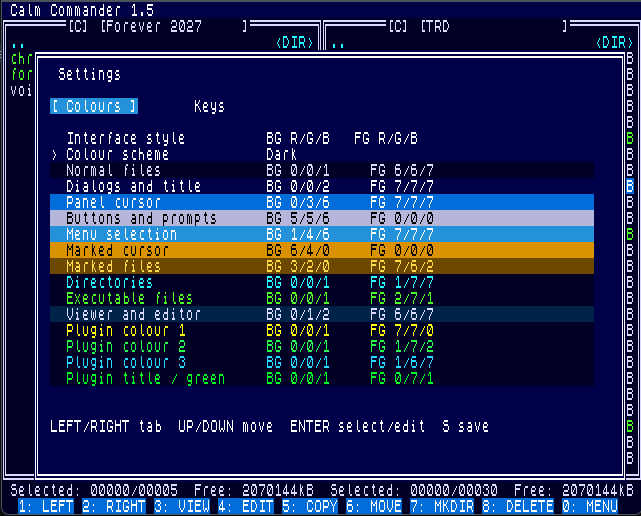Click the 'ENTER select/edit' hint
This screenshot has height=516, width=641.
coord(358,426)
